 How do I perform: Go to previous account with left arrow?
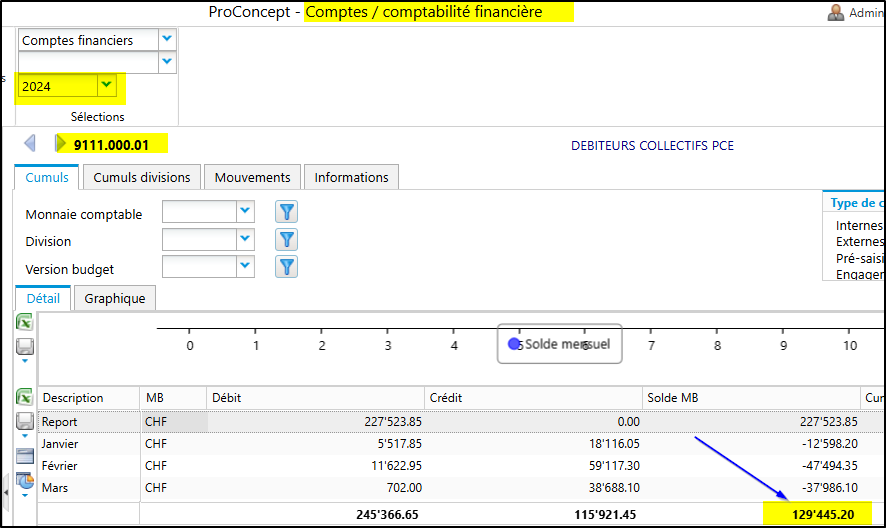(30, 144)
